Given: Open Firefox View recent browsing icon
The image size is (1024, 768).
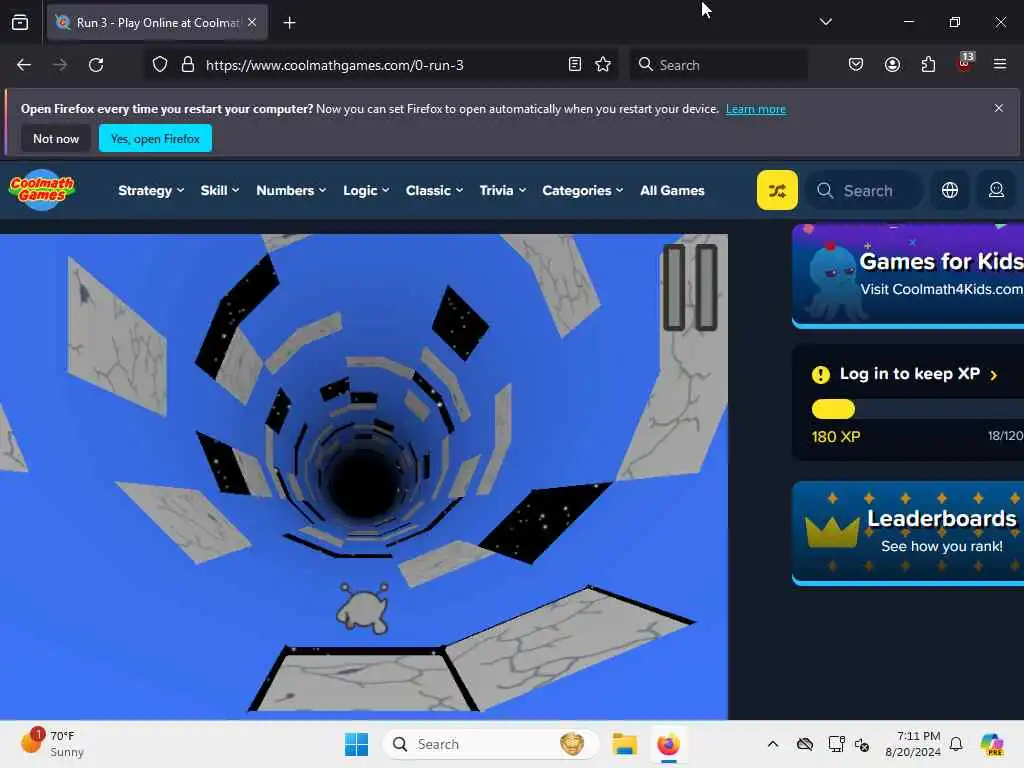Looking at the screenshot, I should point(20,23).
